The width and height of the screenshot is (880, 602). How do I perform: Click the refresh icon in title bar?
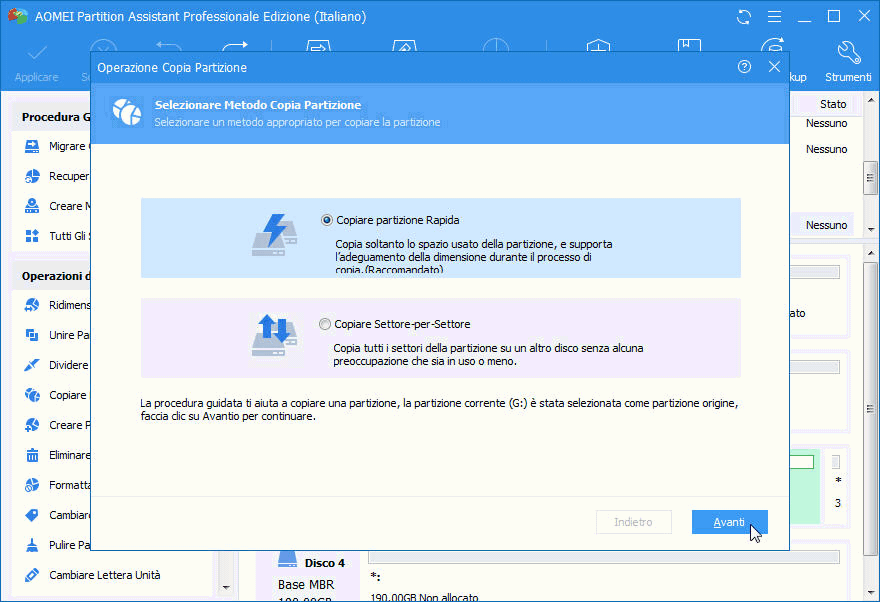point(744,17)
